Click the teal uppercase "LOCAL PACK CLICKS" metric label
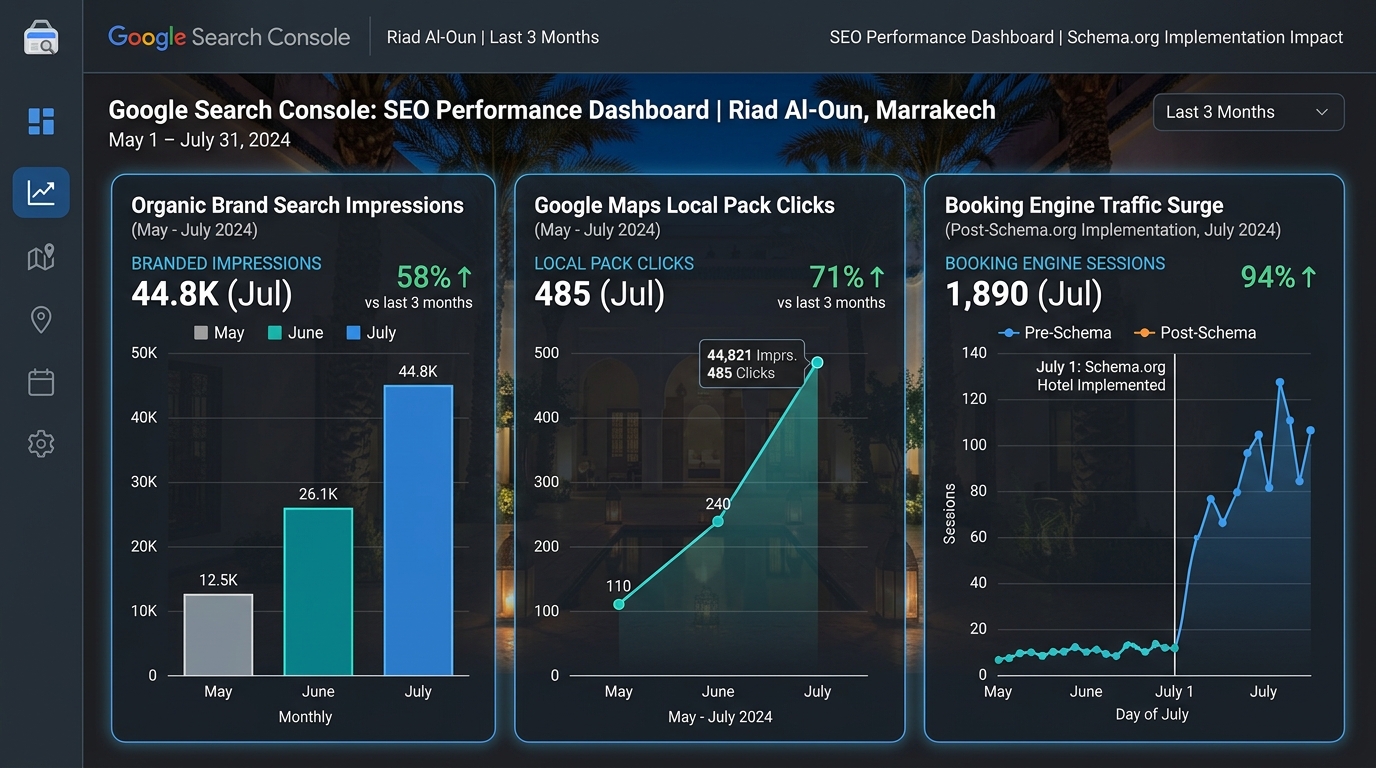1376x768 pixels. click(x=614, y=264)
